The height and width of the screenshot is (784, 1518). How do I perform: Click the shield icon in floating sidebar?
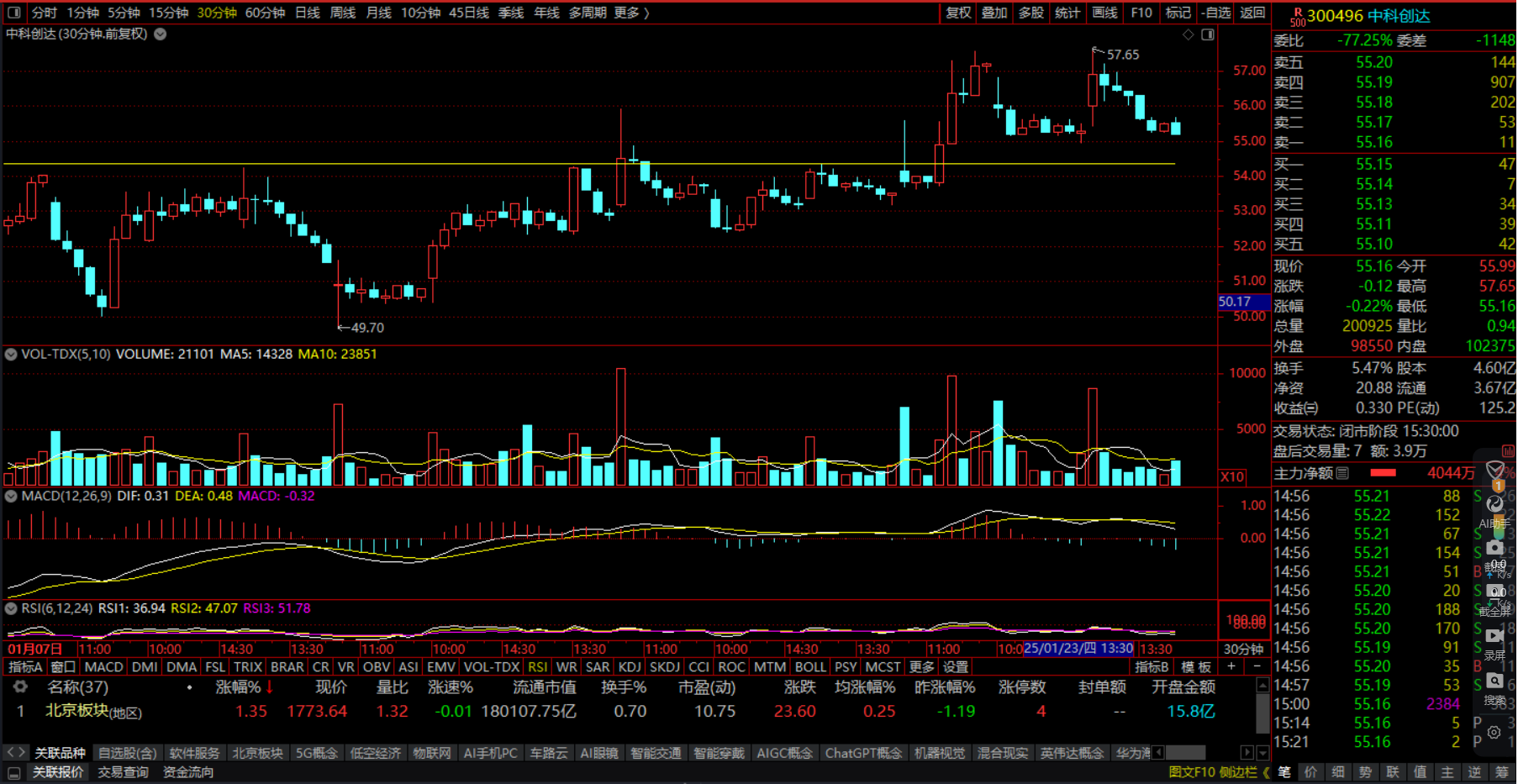pyautogui.click(x=1495, y=470)
